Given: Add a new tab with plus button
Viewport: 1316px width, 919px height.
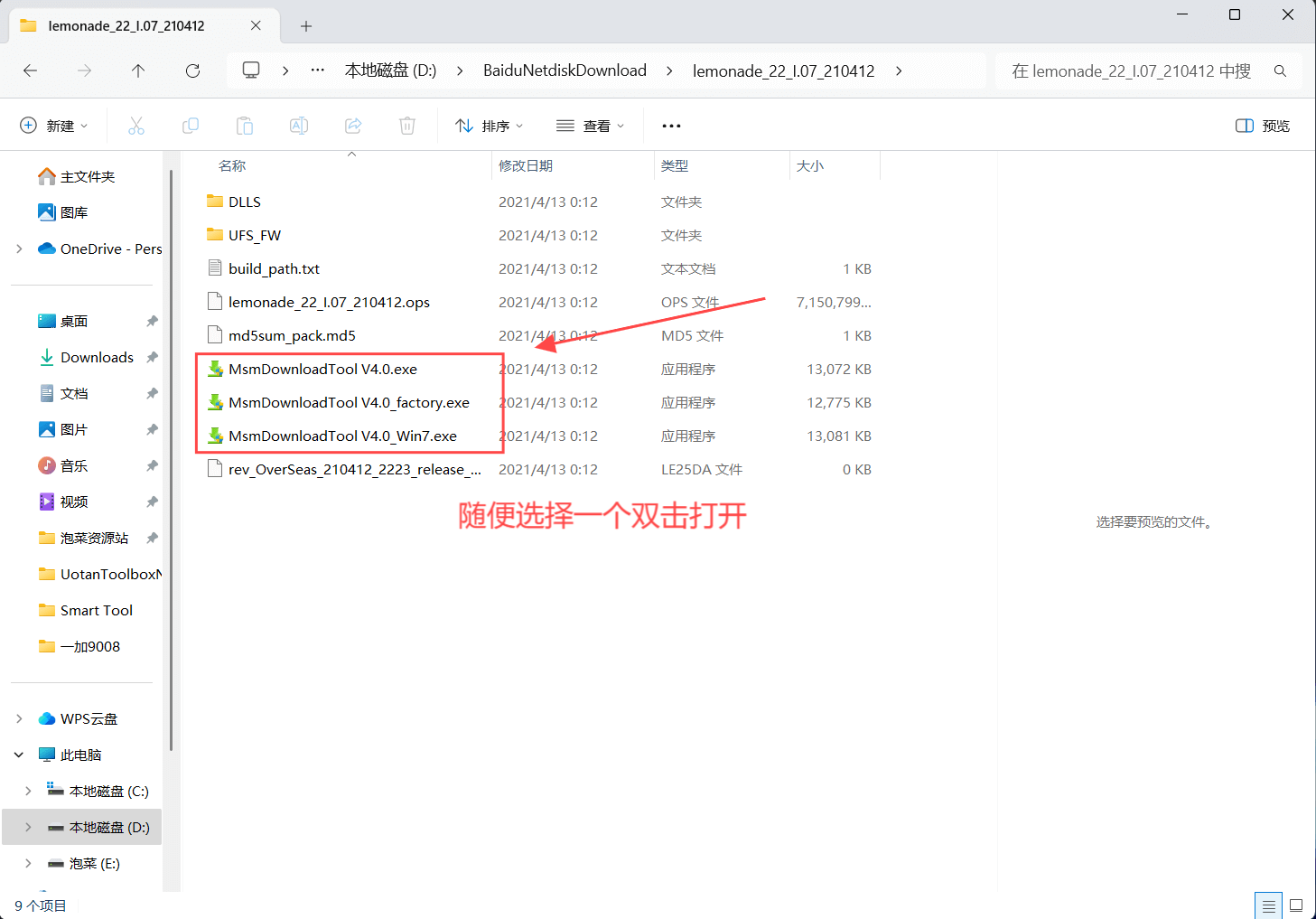Looking at the screenshot, I should [306, 26].
